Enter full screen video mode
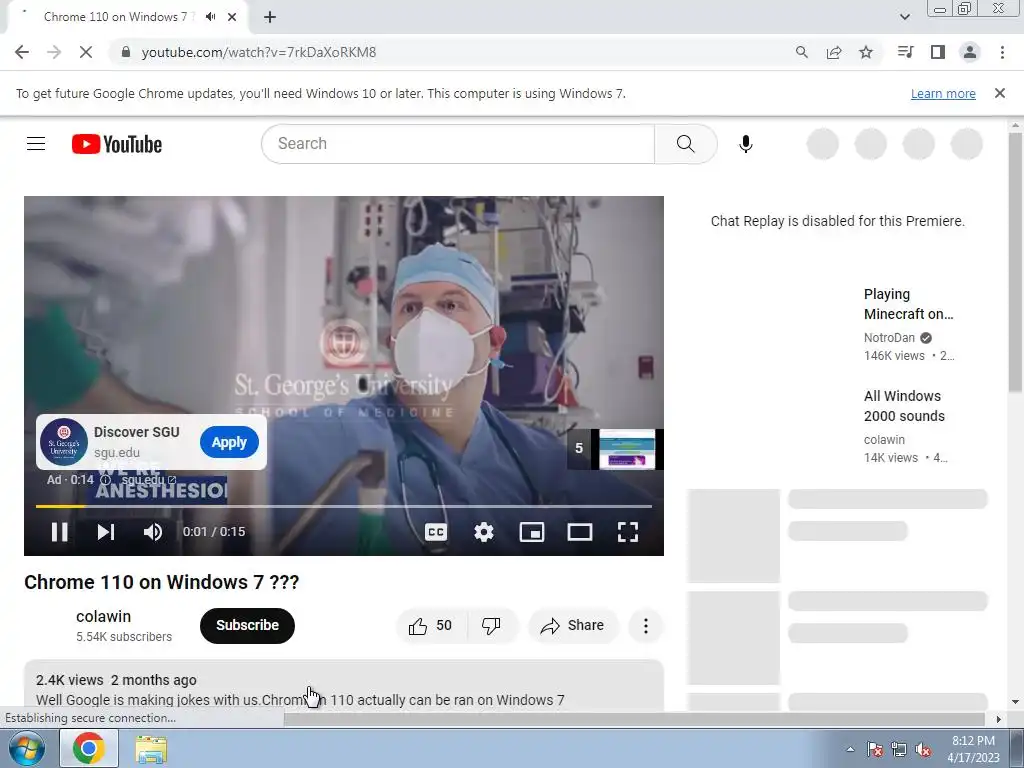The height and width of the screenshot is (768, 1024). (x=628, y=532)
